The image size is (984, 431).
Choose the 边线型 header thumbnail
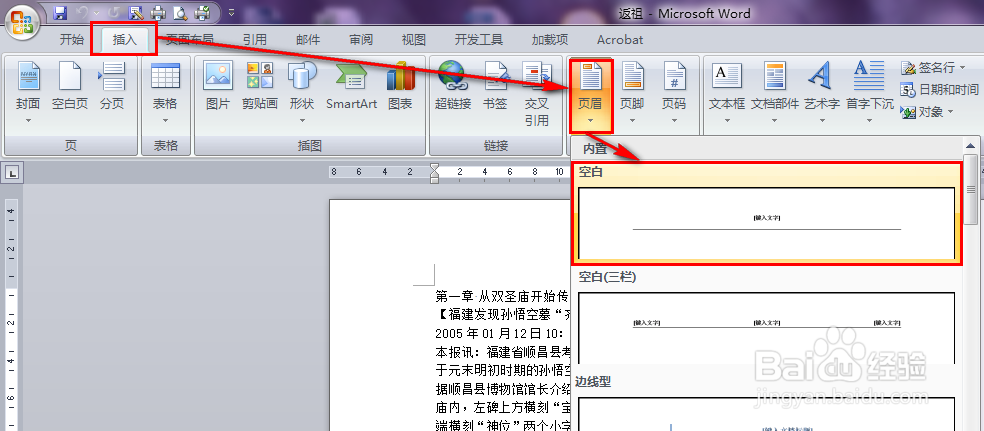pos(766,414)
